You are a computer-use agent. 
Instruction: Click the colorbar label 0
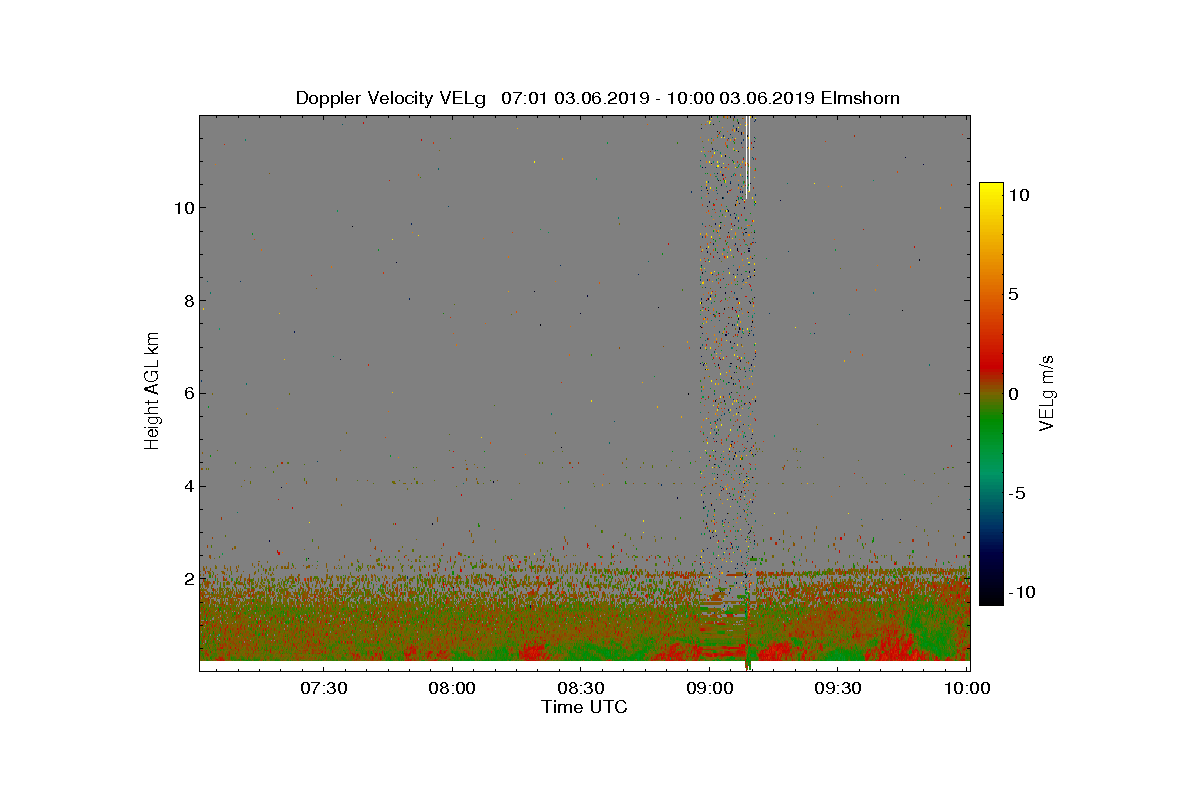pos(1014,393)
